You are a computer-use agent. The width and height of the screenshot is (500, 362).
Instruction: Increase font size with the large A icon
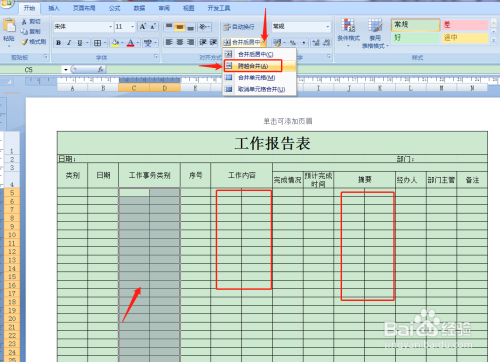(143, 26)
